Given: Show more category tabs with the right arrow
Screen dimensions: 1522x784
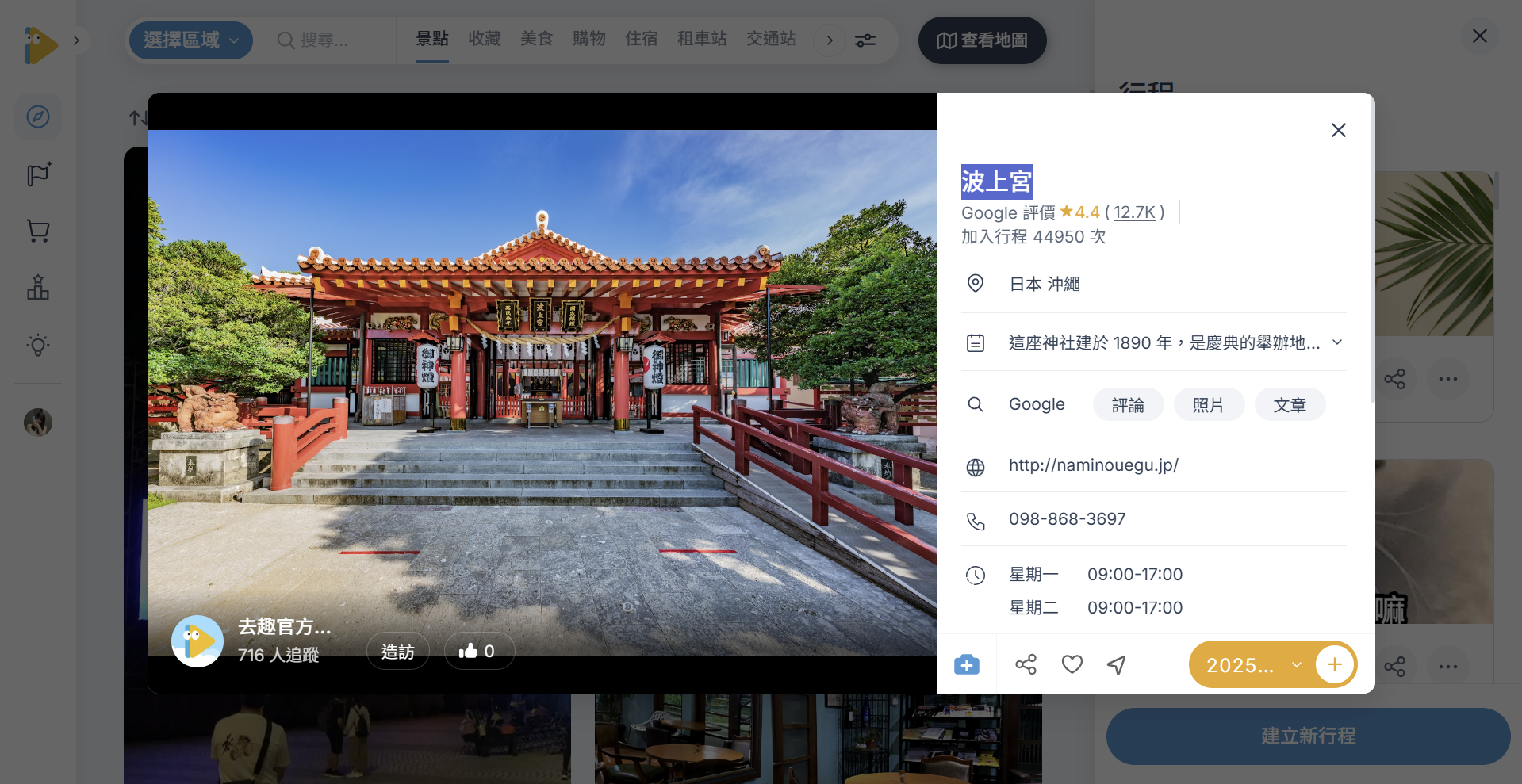Looking at the screenshot, I should 830,40.
